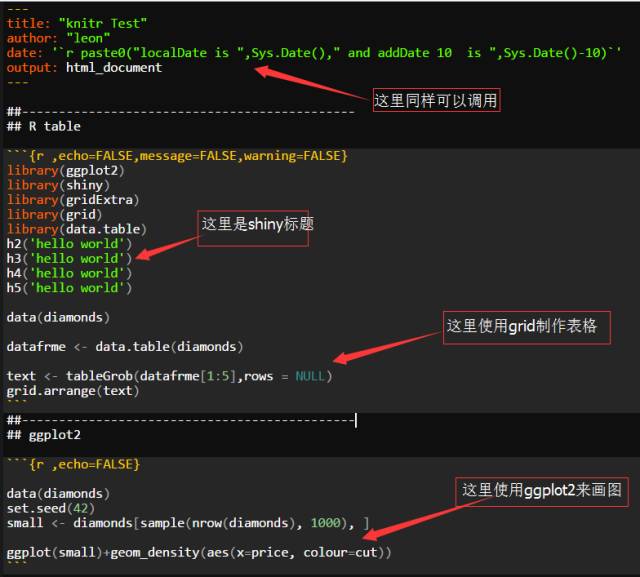Click the library(ggplot2) line
640x577 pixels.
(x=65, y=171)
